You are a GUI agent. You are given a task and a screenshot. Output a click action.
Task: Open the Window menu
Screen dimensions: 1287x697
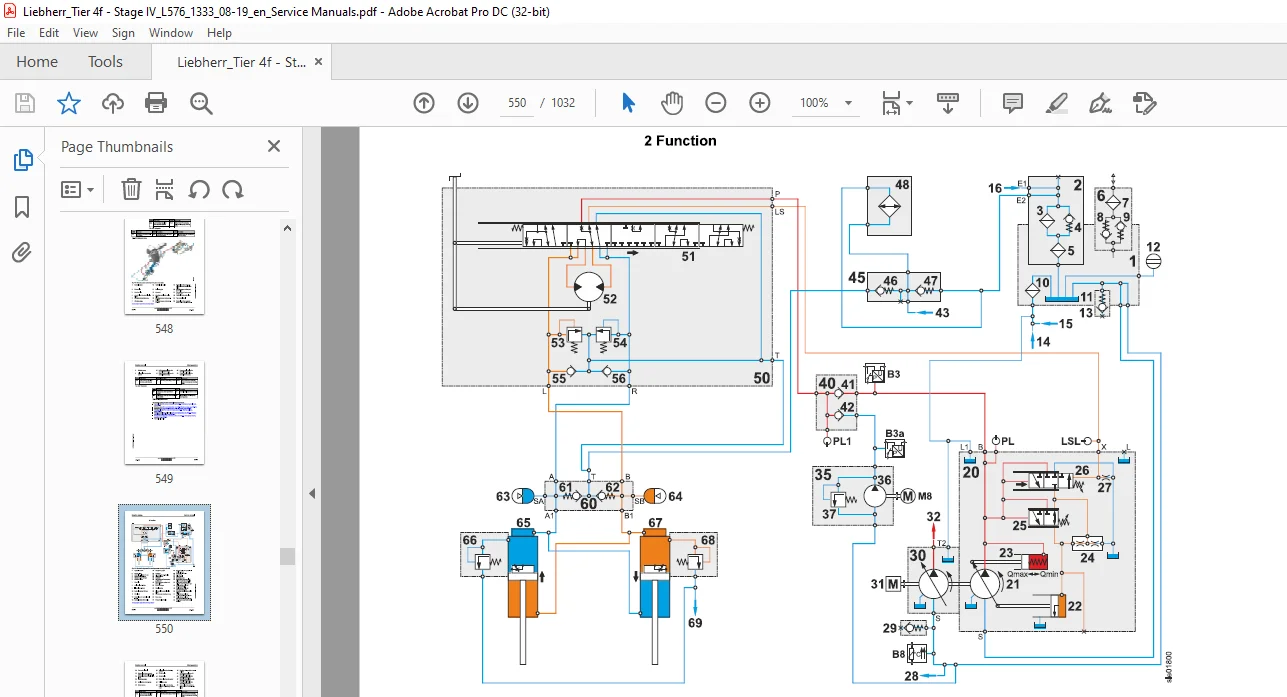click(171, 33)
